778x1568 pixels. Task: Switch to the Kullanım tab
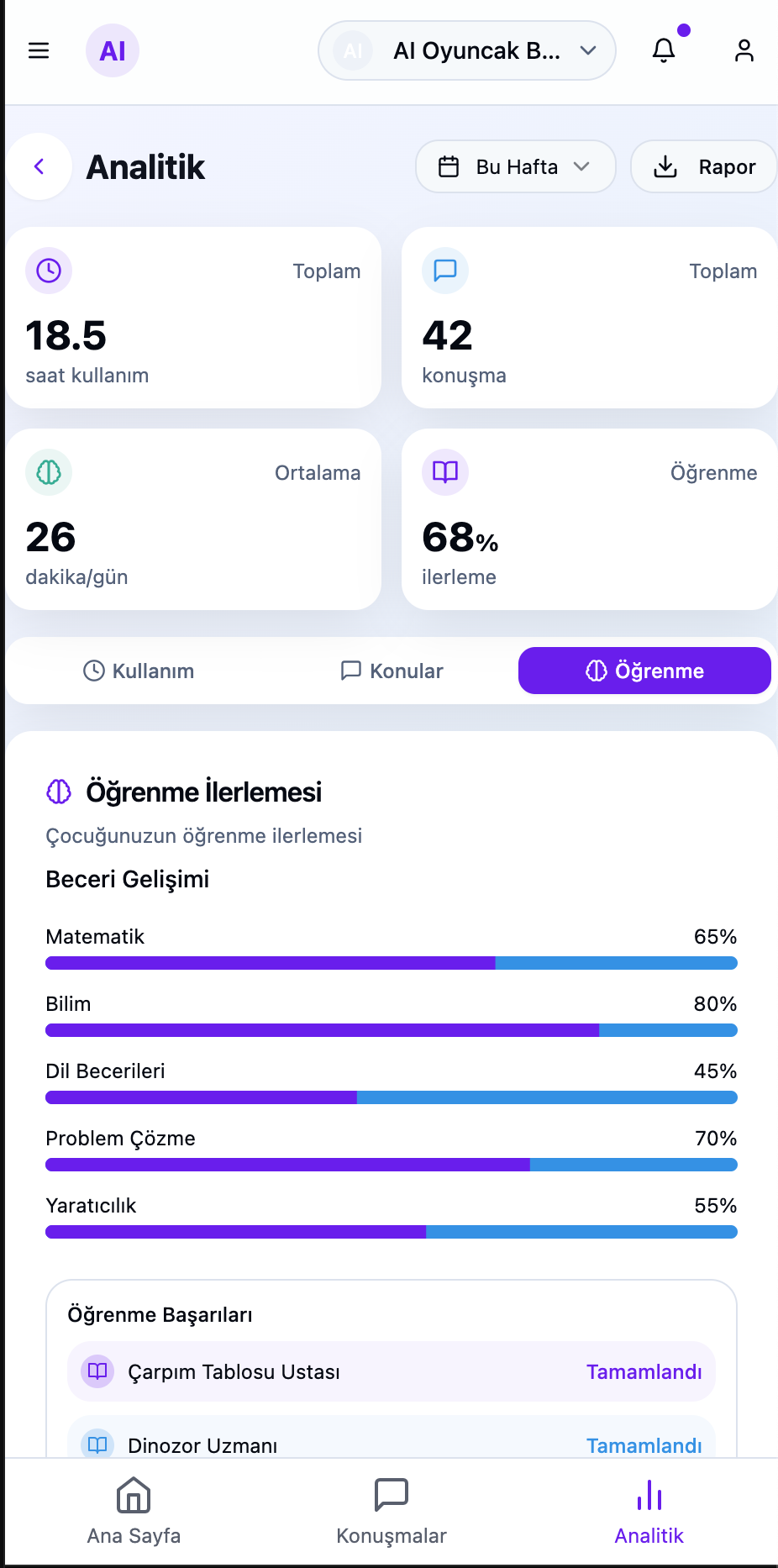click(138, 671)
